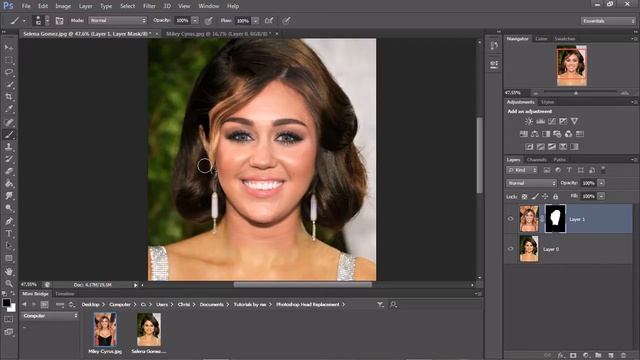Click Delete layer trash icon
The height and width of the screenshot is (360, 640).
623,356
